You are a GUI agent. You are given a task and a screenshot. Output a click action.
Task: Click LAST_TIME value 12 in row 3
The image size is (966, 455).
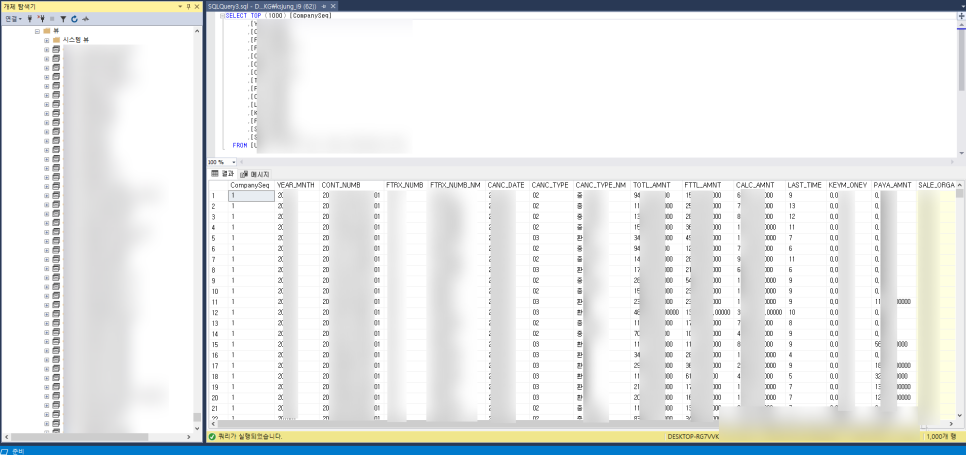tap(806, 217)
